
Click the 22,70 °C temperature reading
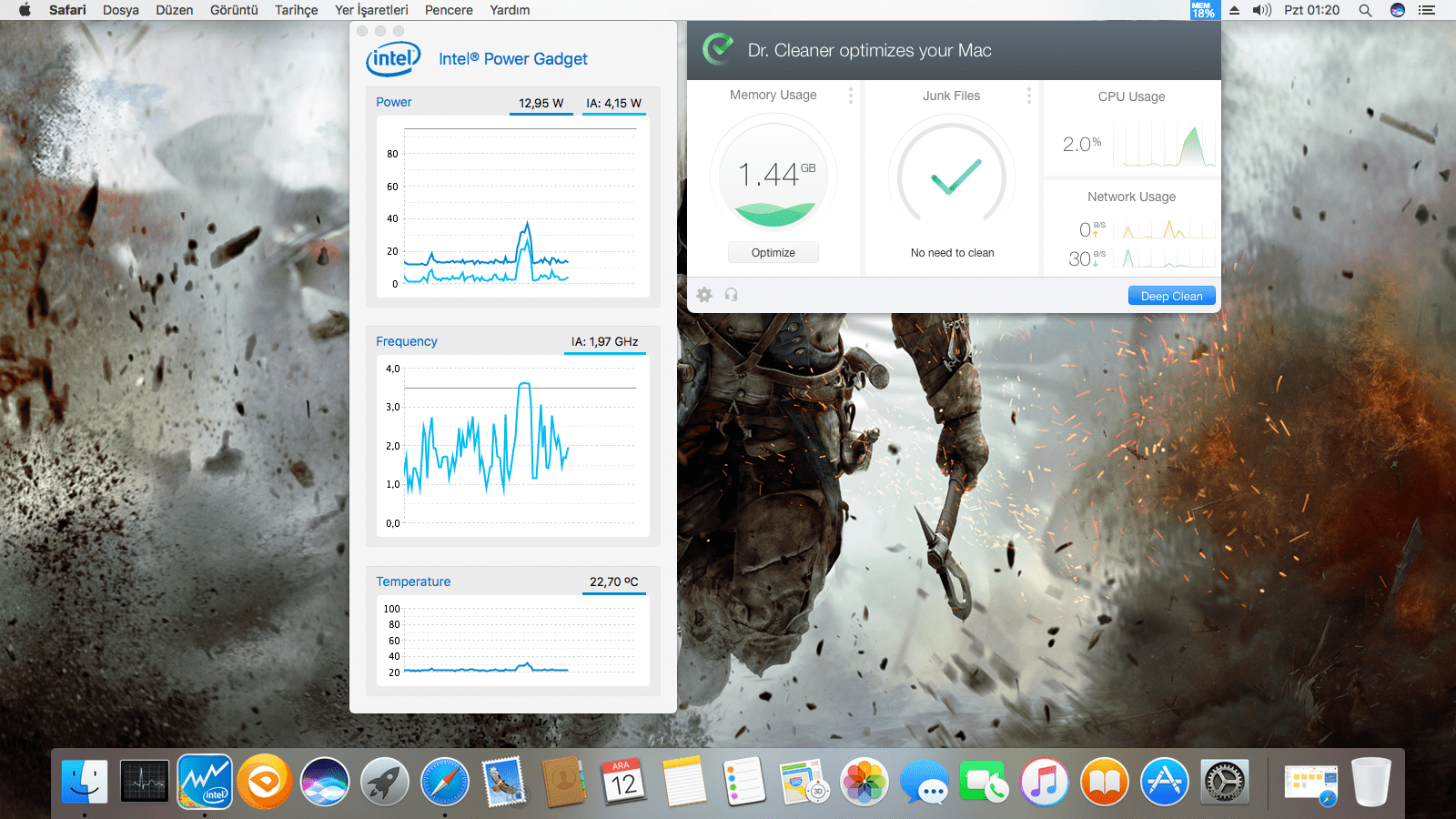614,581
